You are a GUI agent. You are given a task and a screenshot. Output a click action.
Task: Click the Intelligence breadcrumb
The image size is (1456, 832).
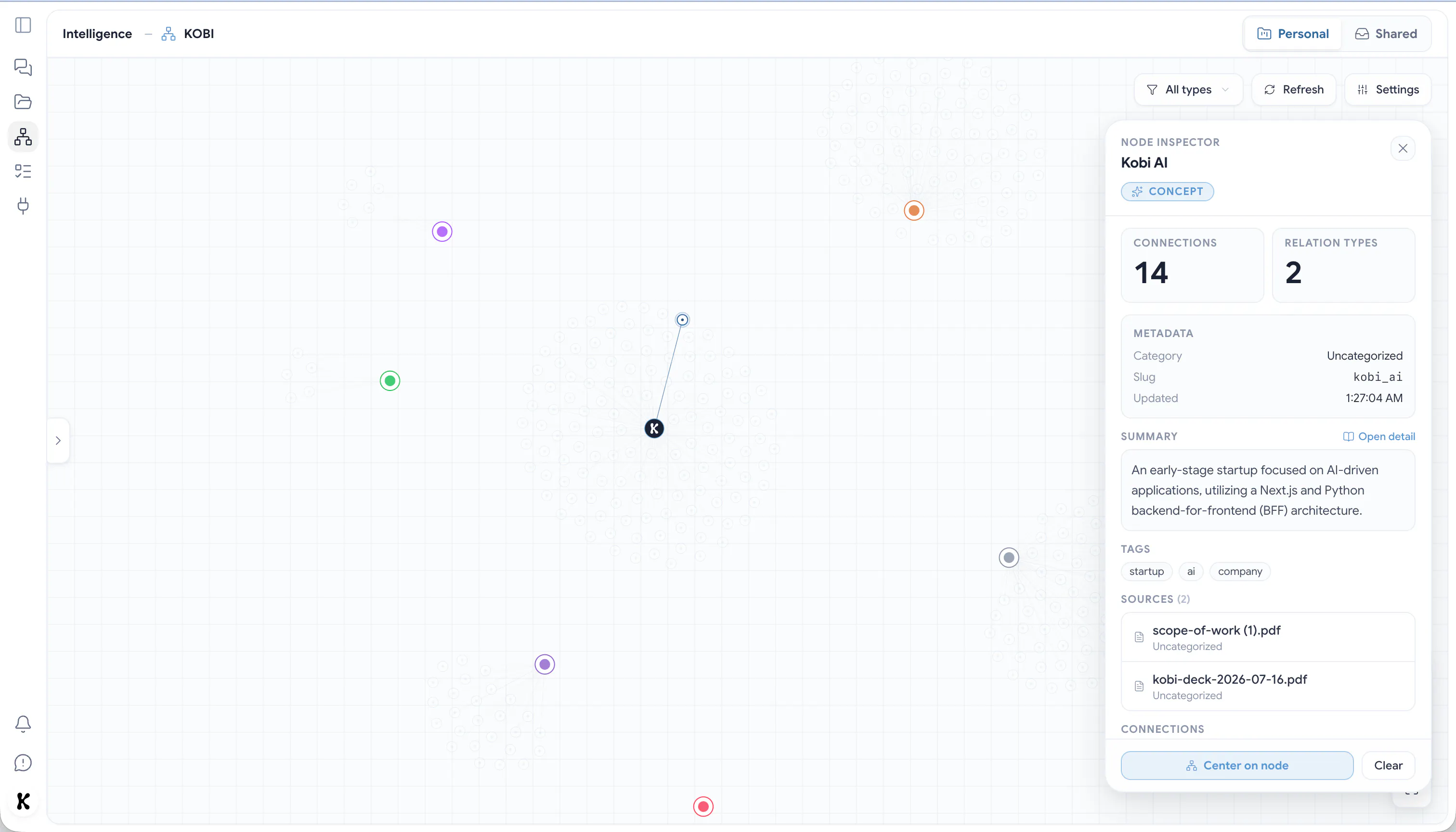[x=97, y=34]
